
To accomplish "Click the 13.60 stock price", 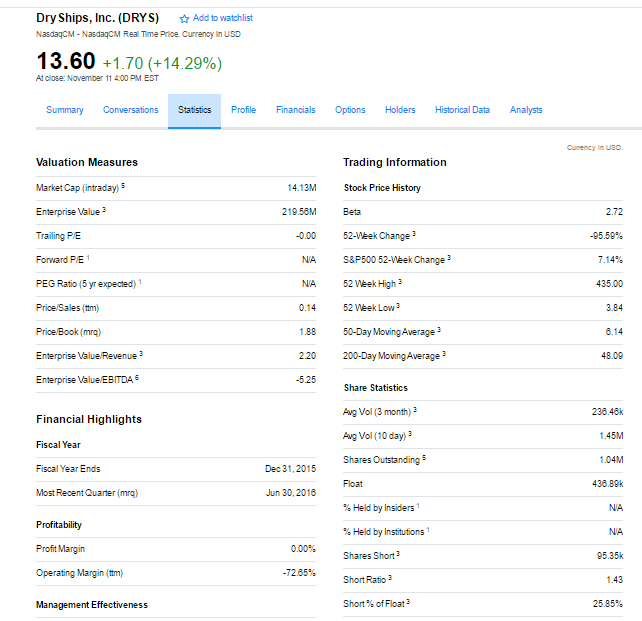I will click(65, 64).
